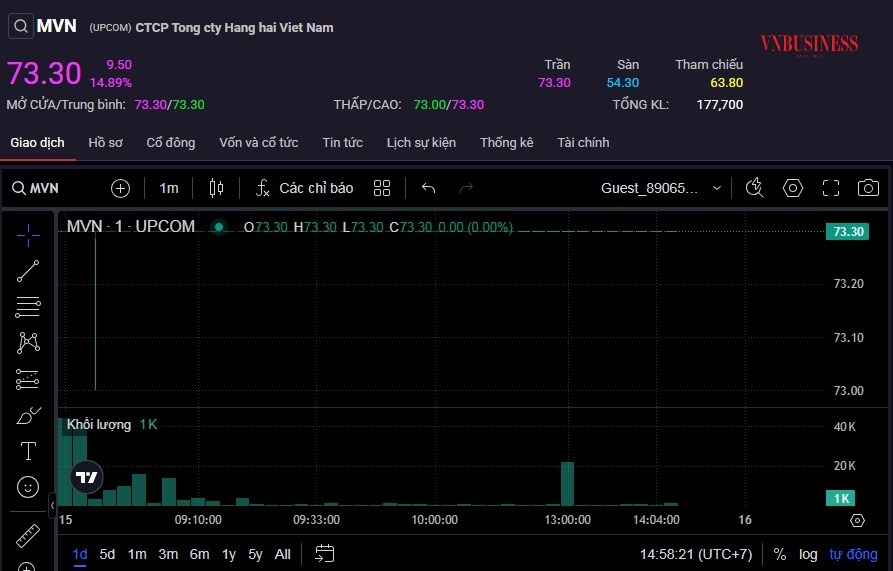Viewport: 893px width, 571px height.
Task: Click the 73.30 price axis label
Action: (847, 232)
